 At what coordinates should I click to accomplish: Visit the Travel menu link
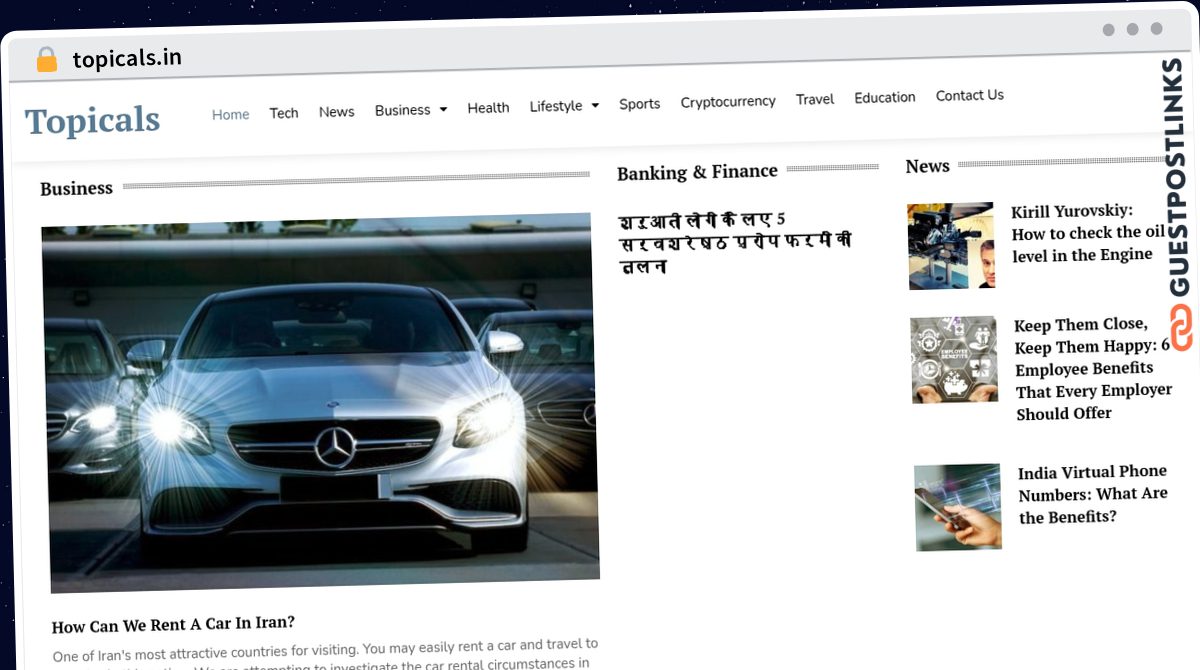[x=814, y=99]
